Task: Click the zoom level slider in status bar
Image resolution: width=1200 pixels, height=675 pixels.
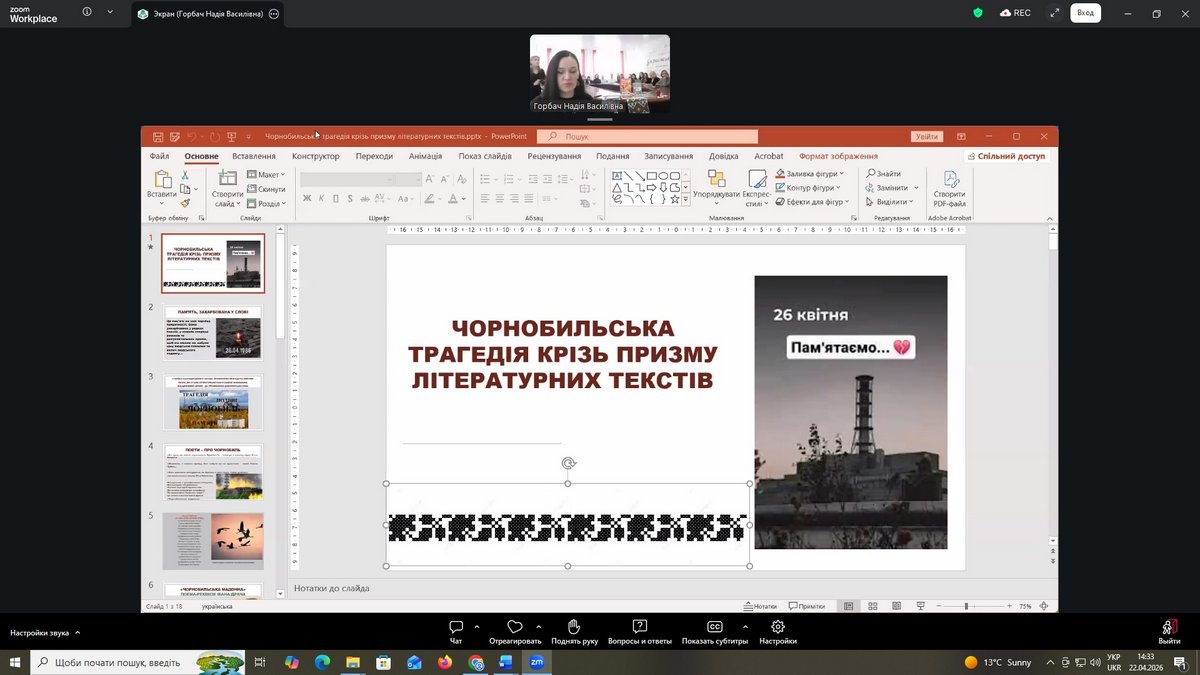Action: coord(967,606)
